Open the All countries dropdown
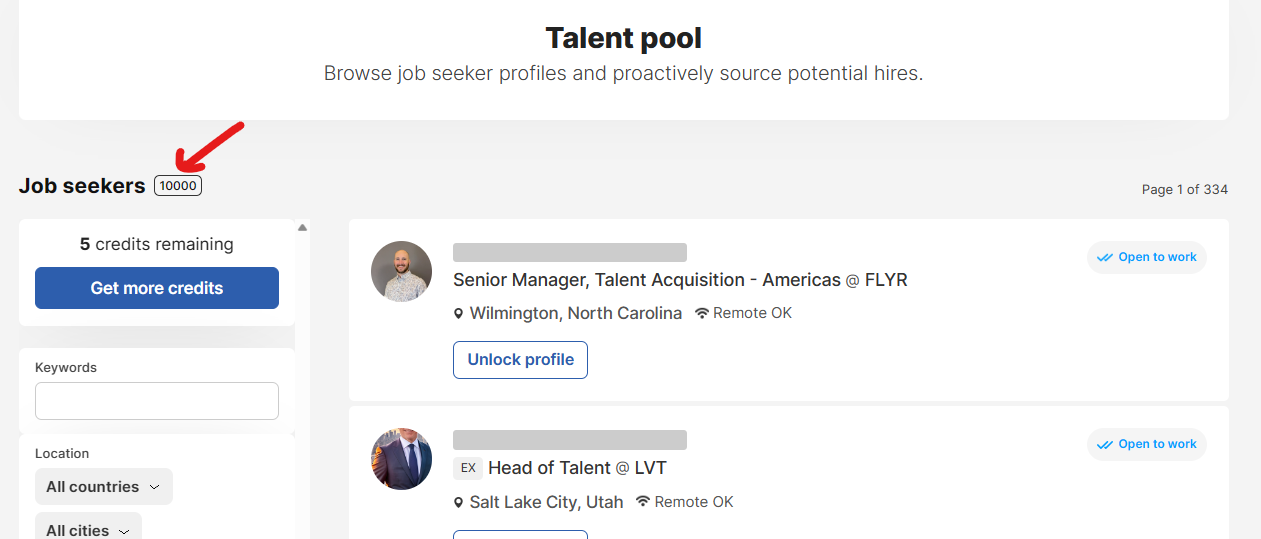 tap(104, 487)
